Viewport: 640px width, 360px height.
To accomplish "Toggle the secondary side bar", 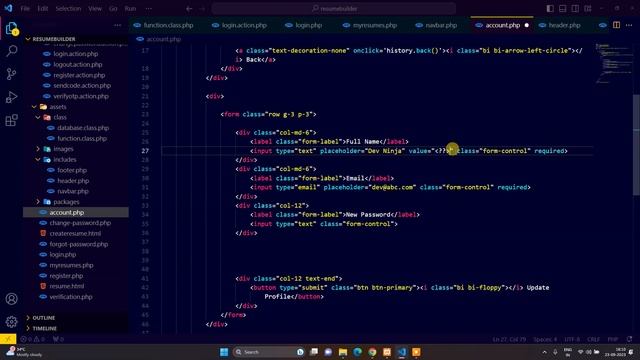I will [575, 9].
